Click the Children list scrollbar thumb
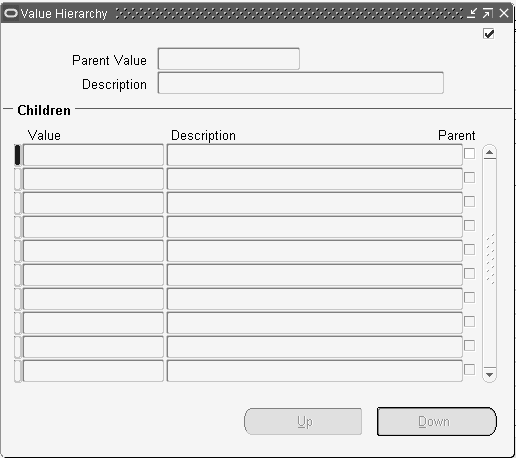516x458 pixels. click(489, 259)
